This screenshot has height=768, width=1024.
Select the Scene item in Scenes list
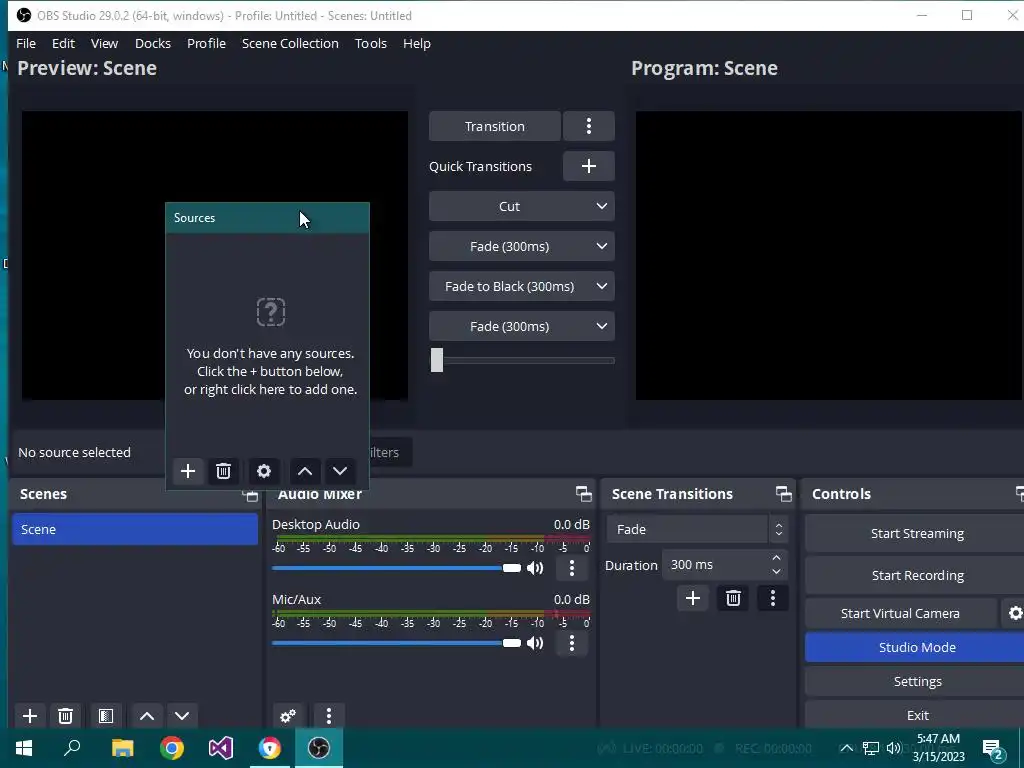(x=135, y=529)
